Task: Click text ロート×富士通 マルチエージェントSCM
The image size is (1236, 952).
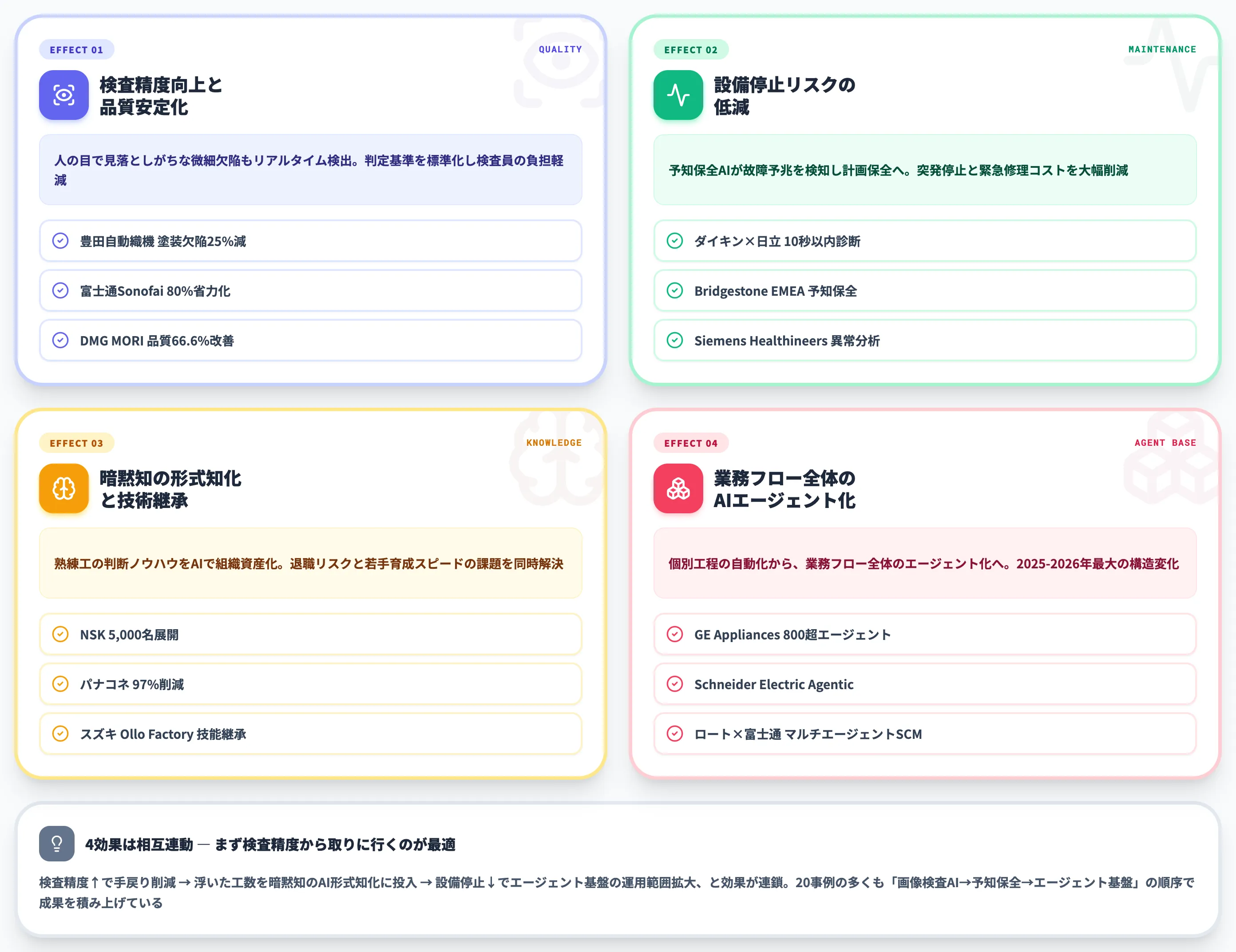Action: tap(808, 734)
